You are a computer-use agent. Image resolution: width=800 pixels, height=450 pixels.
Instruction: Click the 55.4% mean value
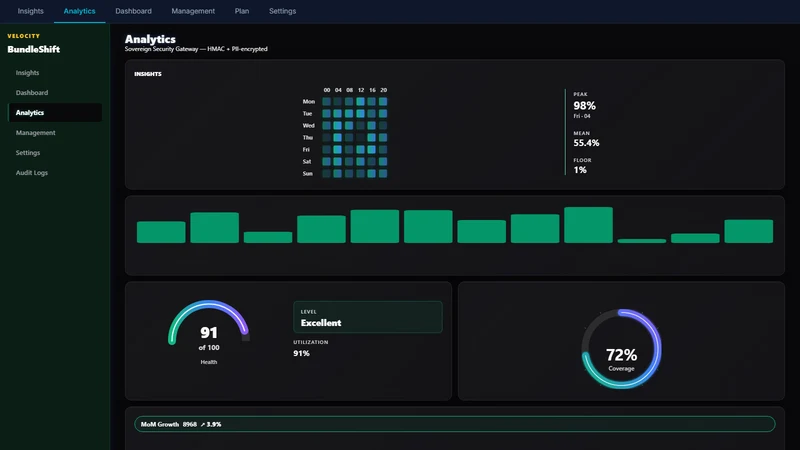[586, 143]
